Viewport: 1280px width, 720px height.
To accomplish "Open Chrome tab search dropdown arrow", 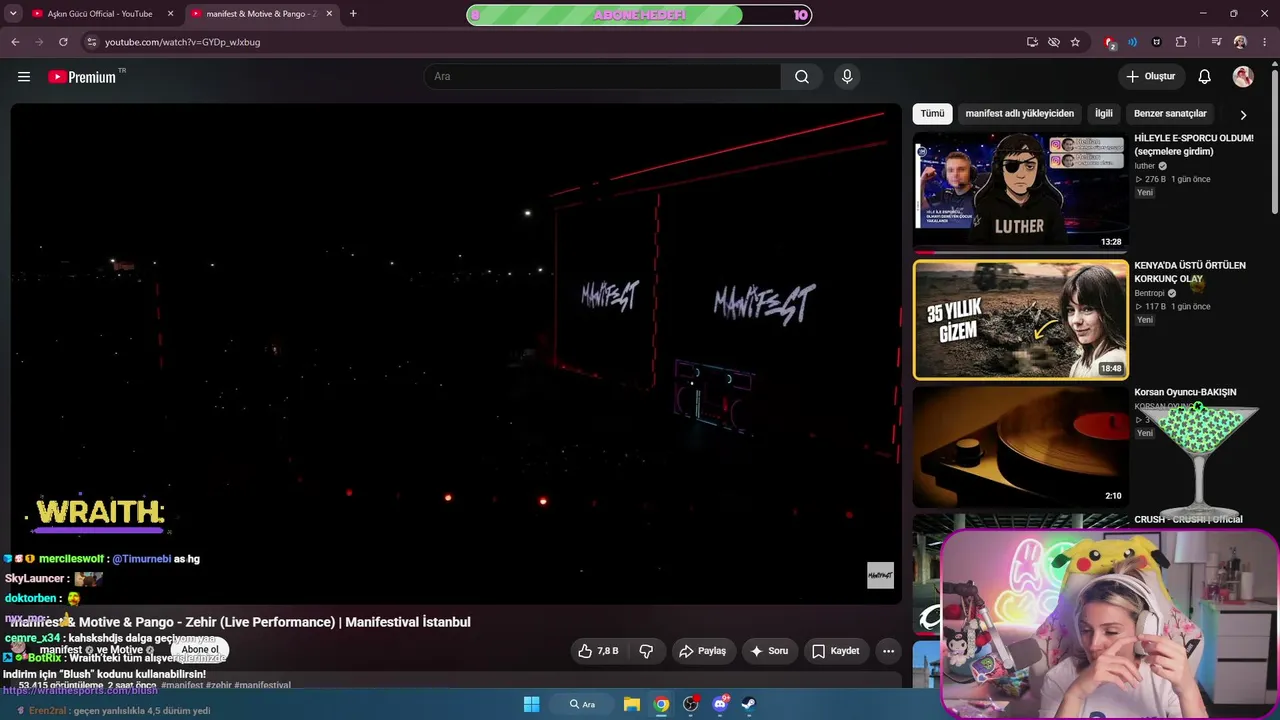I will [13, 14].
